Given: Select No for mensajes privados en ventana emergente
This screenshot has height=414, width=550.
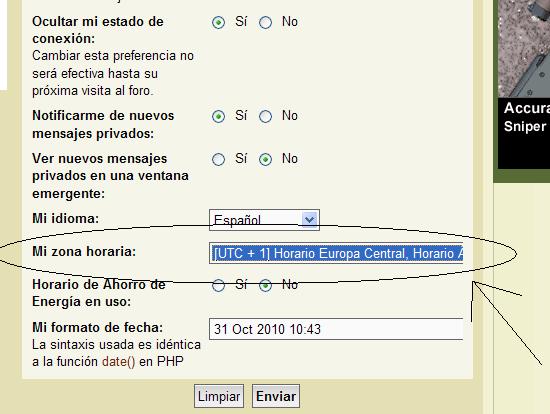Looking at the screenshot, I should pos(265,159).
